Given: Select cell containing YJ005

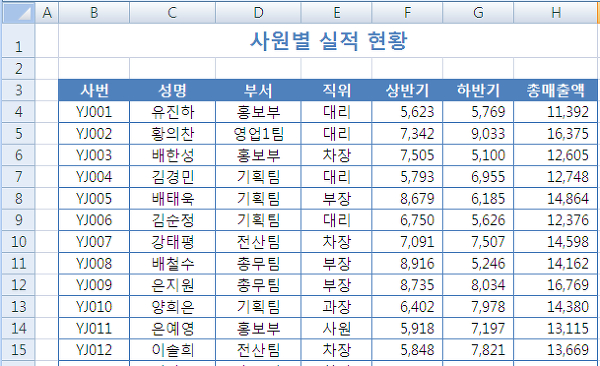Looking at the screenshot, I should pyautogui.click(x=94, y=198).
